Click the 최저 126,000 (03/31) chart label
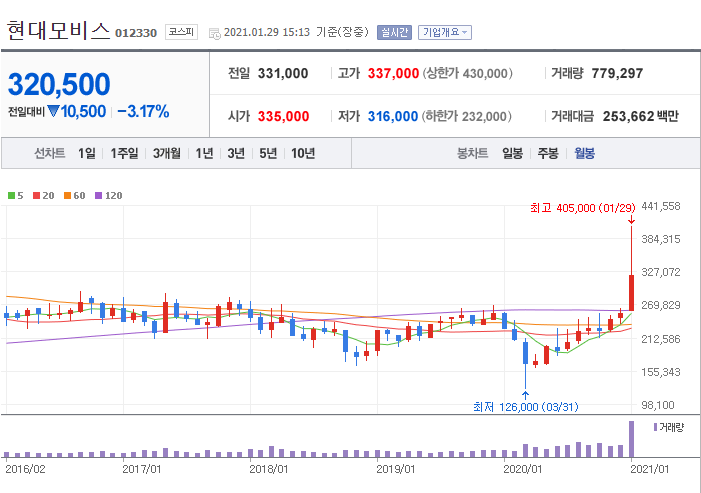701x493 pixels. point(526,407)
